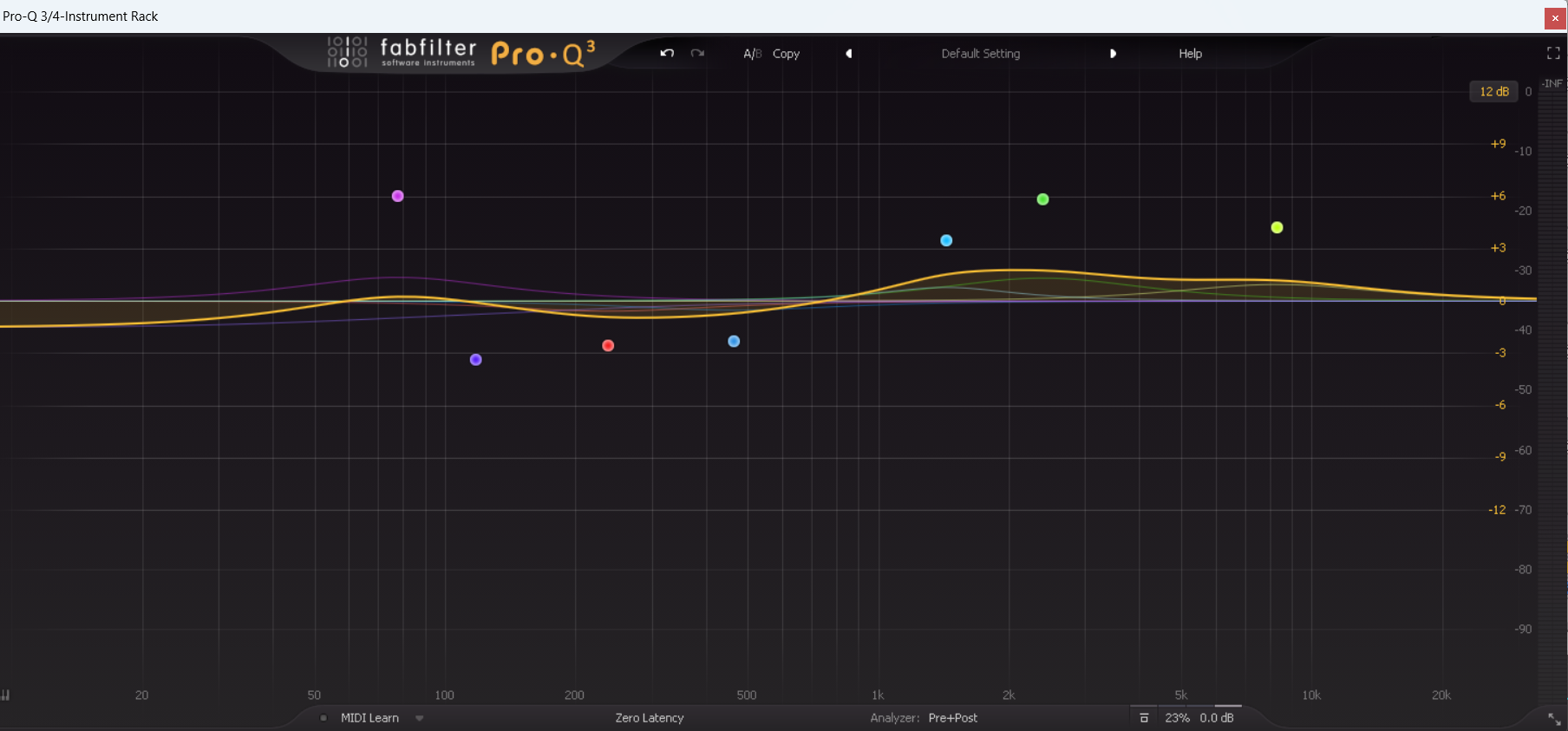Click the resize interface corner icon
The height and width of the screenshot is (731, 1568).
click(1554, 719)
